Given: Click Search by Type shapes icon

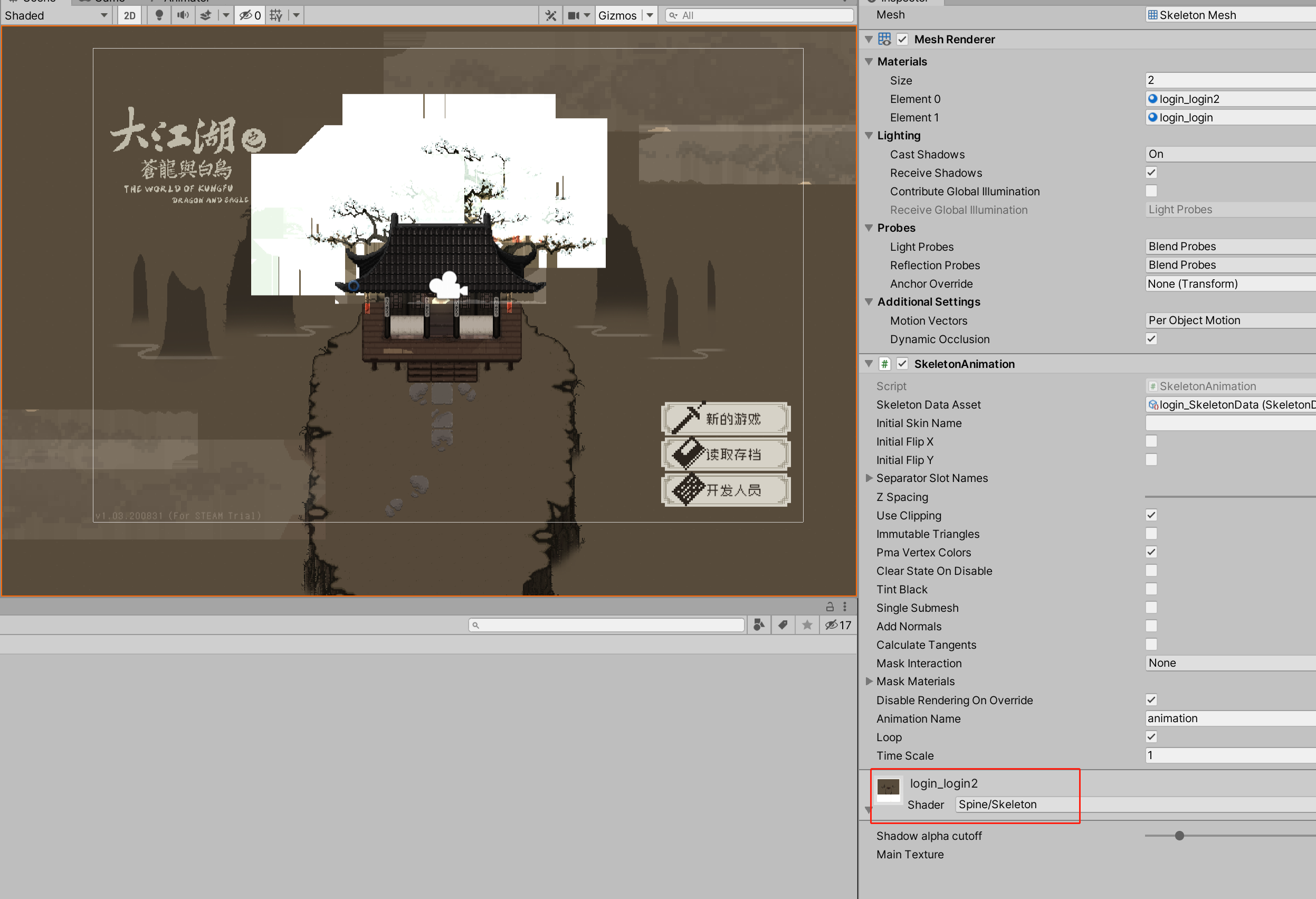Looking at the screenshot, I should click(759, 625).
